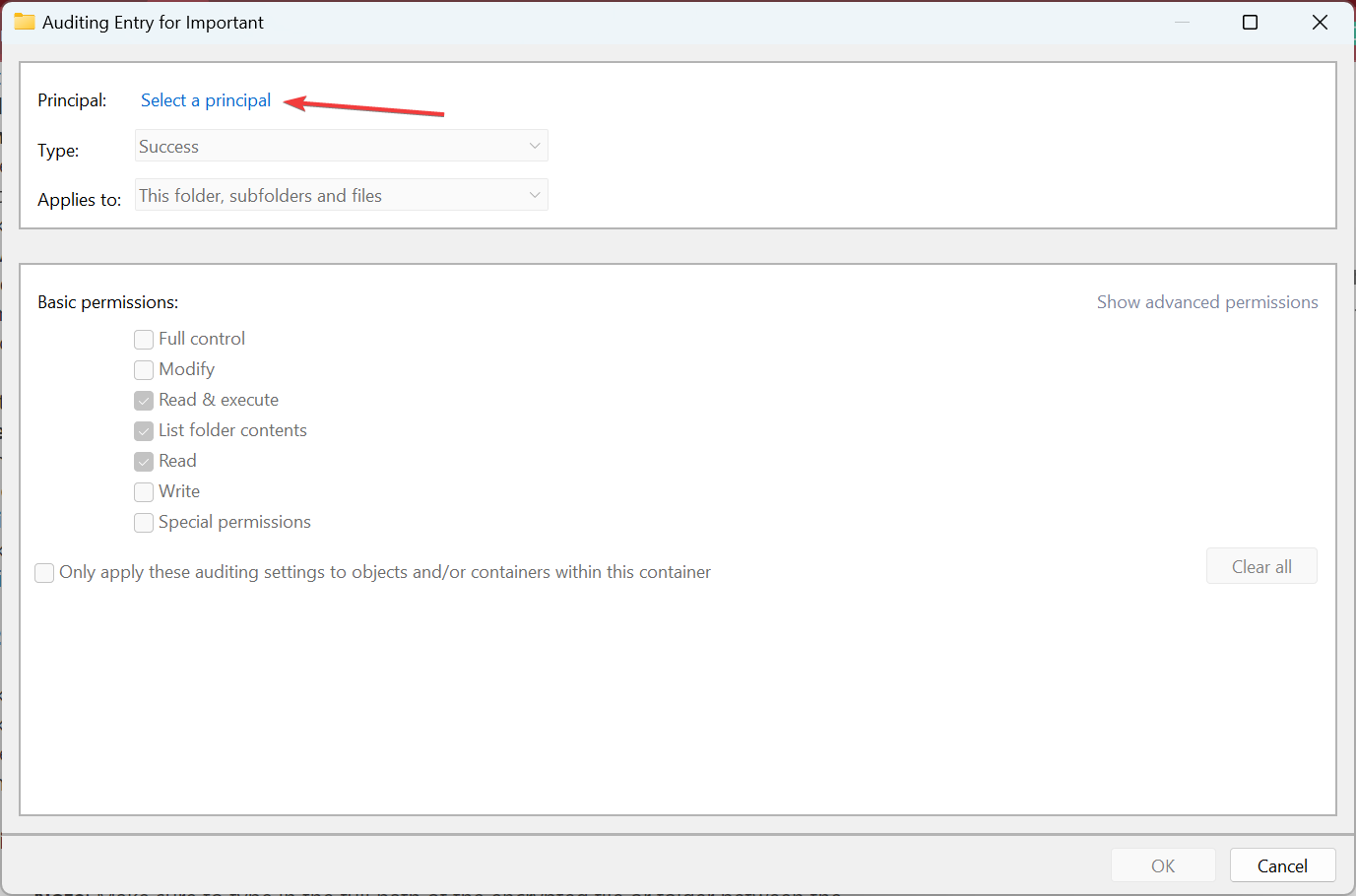Click the folder icon in title bar

click(25, 22)
